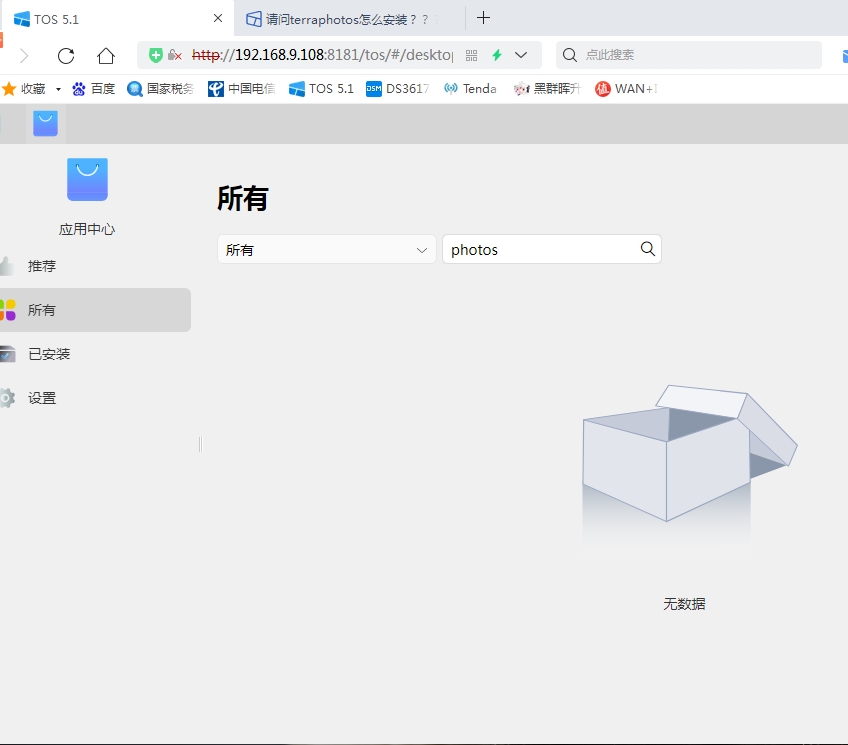Viewport: 848px width, 745px height.
Task: Click the browser reload icon
Action: 65,56
